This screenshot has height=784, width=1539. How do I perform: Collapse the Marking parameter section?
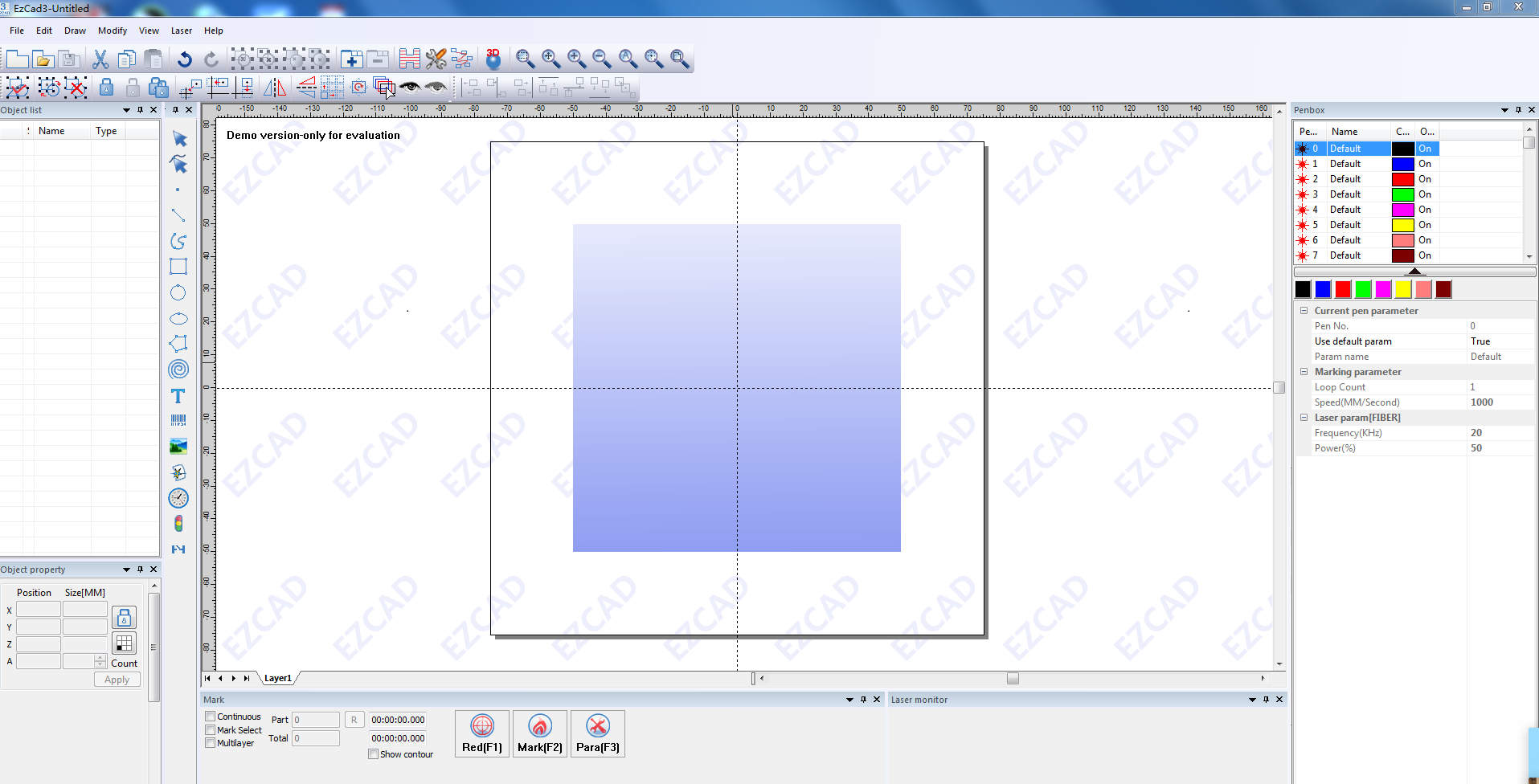coord(1305,371)
